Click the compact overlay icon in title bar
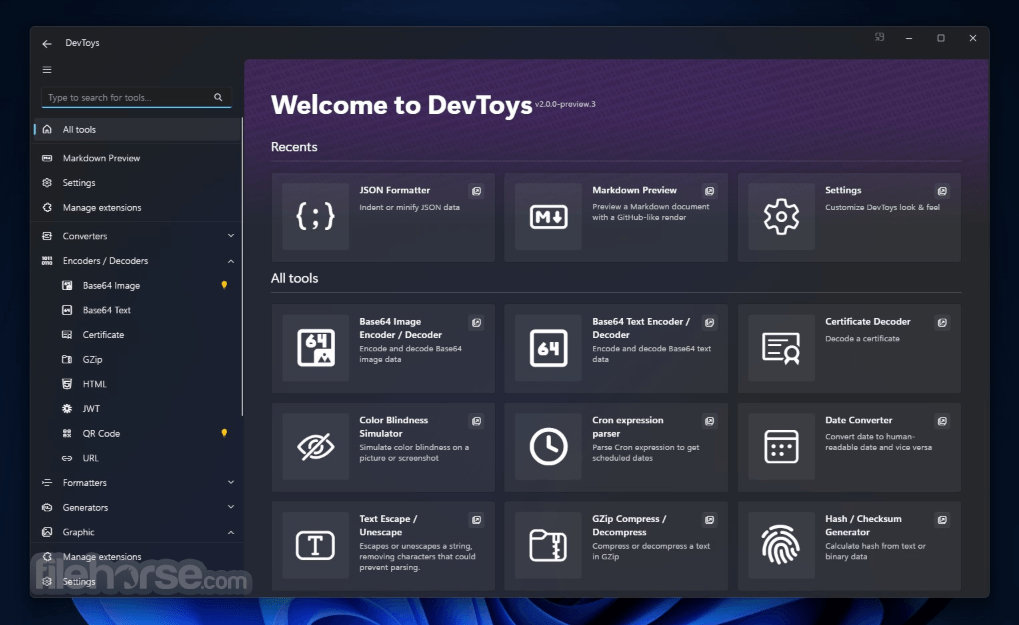 [x=879, y=37]
